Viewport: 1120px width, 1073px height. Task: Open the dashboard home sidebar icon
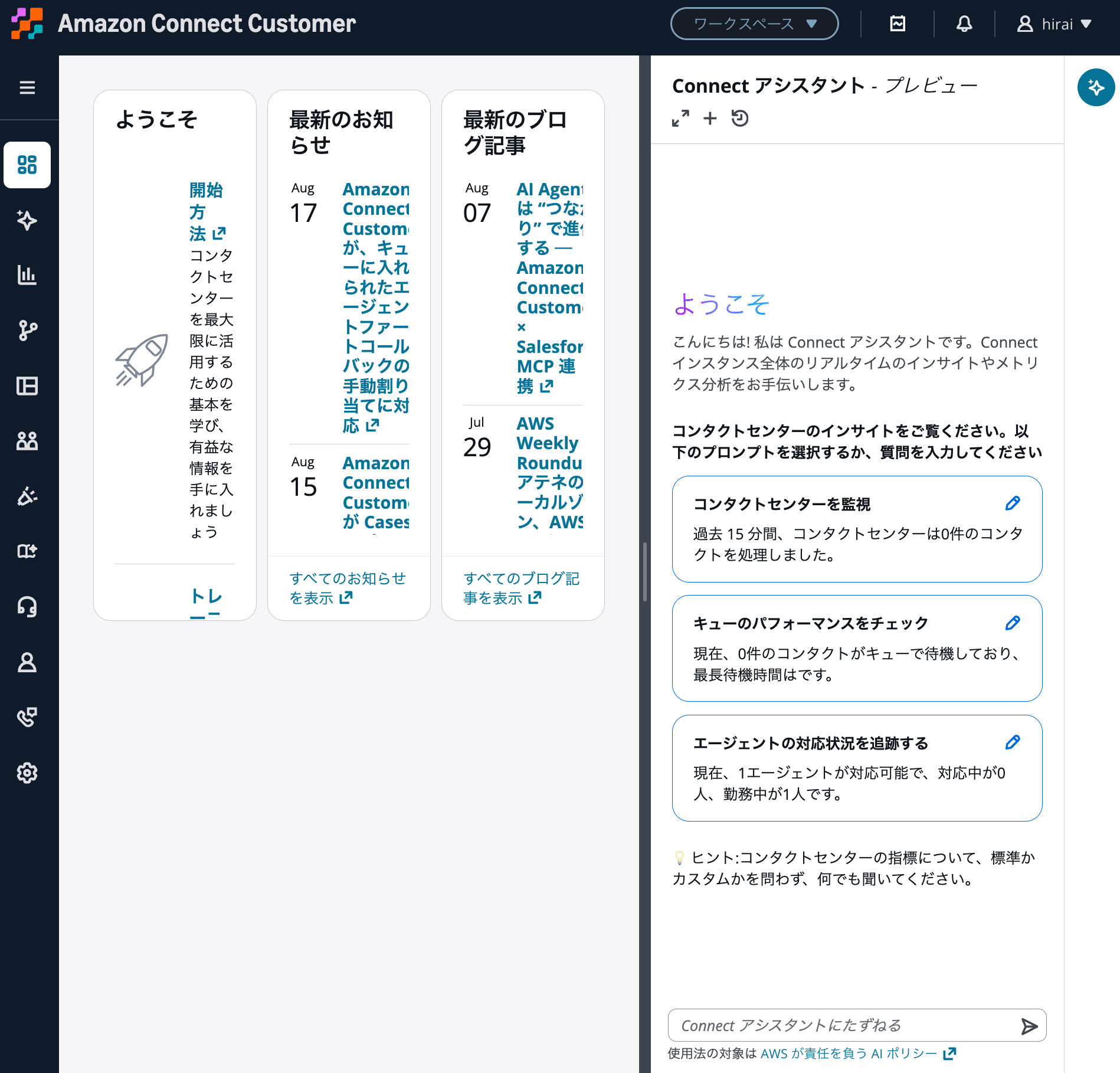point(27,165)
